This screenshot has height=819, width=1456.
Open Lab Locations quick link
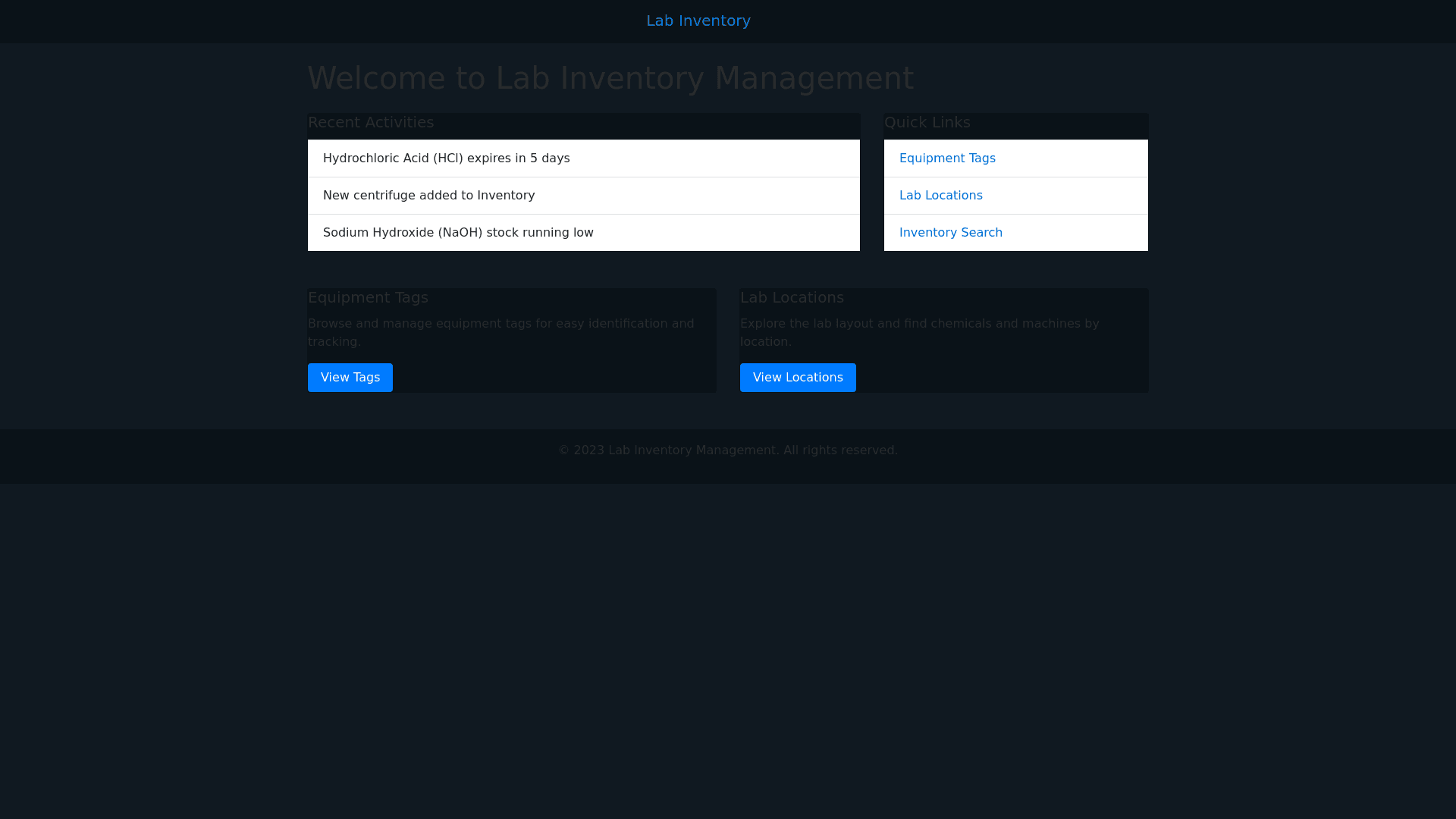(x=940, y=196)
